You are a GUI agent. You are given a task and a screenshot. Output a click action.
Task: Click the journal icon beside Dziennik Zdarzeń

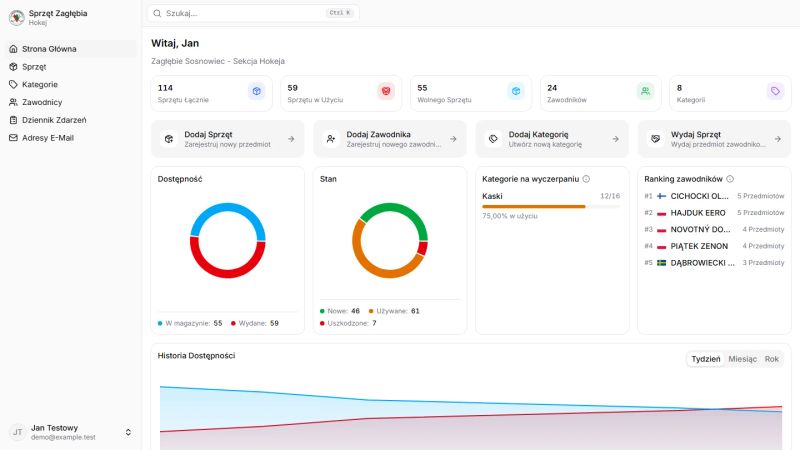click(x=13, y=120)
